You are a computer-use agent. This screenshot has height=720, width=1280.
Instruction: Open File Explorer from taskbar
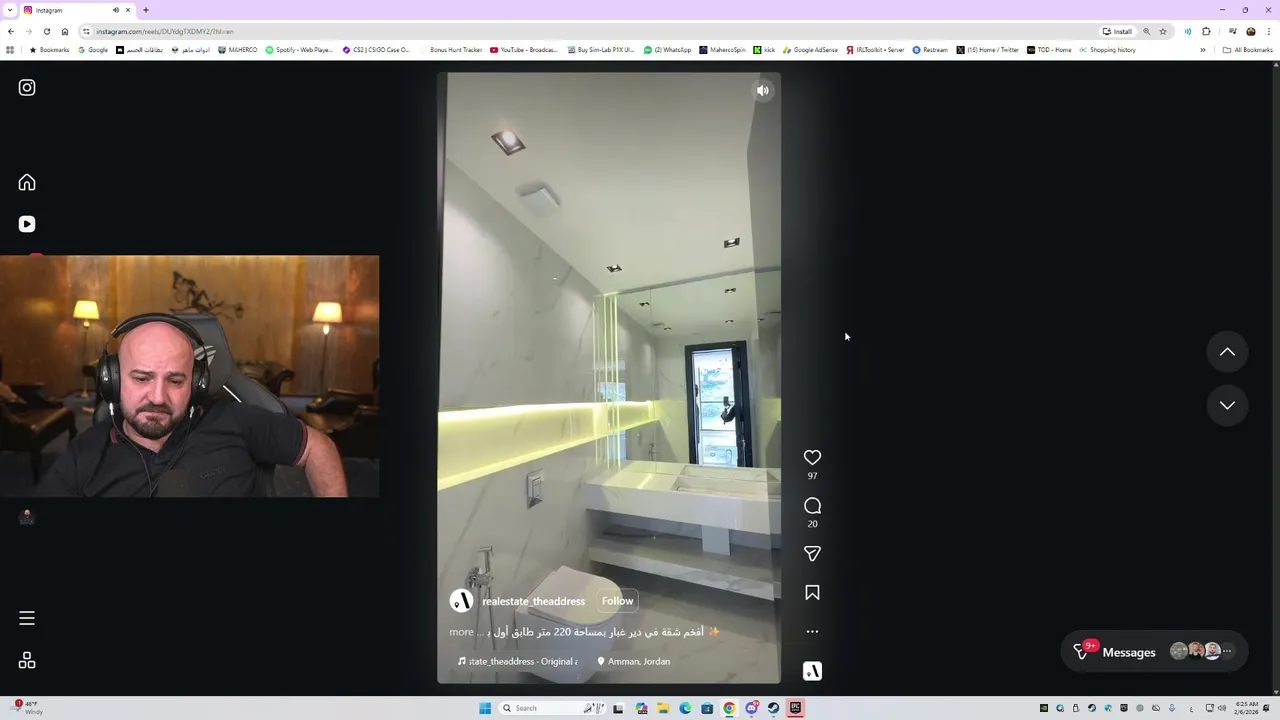tap(662, 708)
